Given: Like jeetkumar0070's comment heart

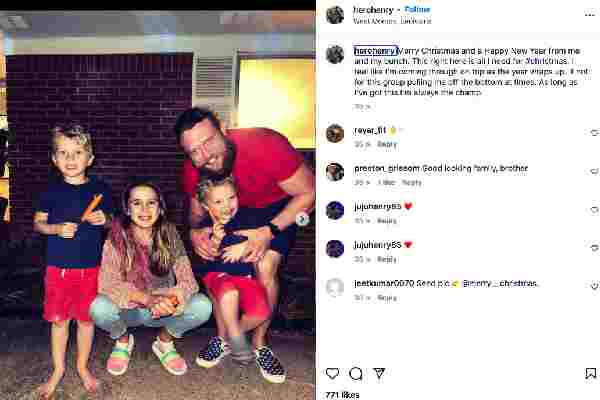Looking at the screenshot, I should [x=594, y=286].
